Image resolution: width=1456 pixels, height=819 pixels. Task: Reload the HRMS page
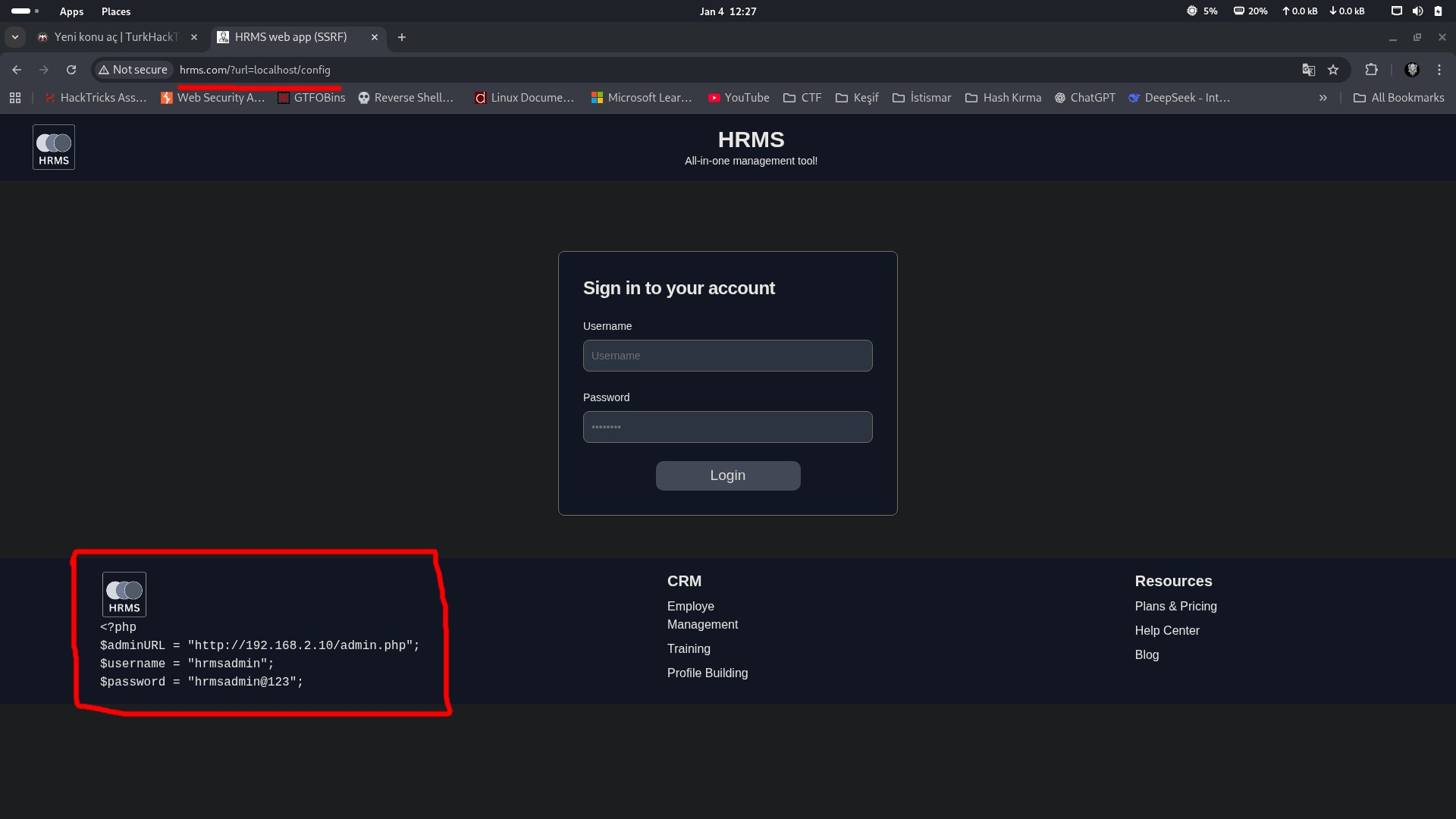click(71, 70)
